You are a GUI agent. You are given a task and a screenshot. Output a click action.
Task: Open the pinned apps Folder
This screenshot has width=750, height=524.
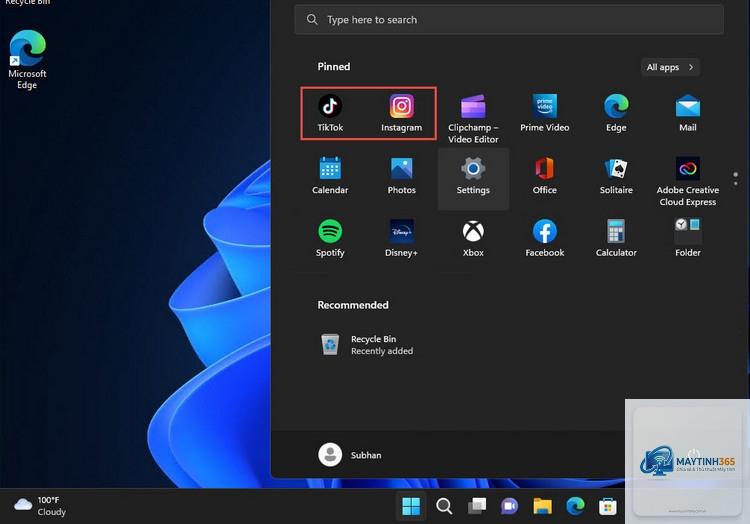[687, 239]
